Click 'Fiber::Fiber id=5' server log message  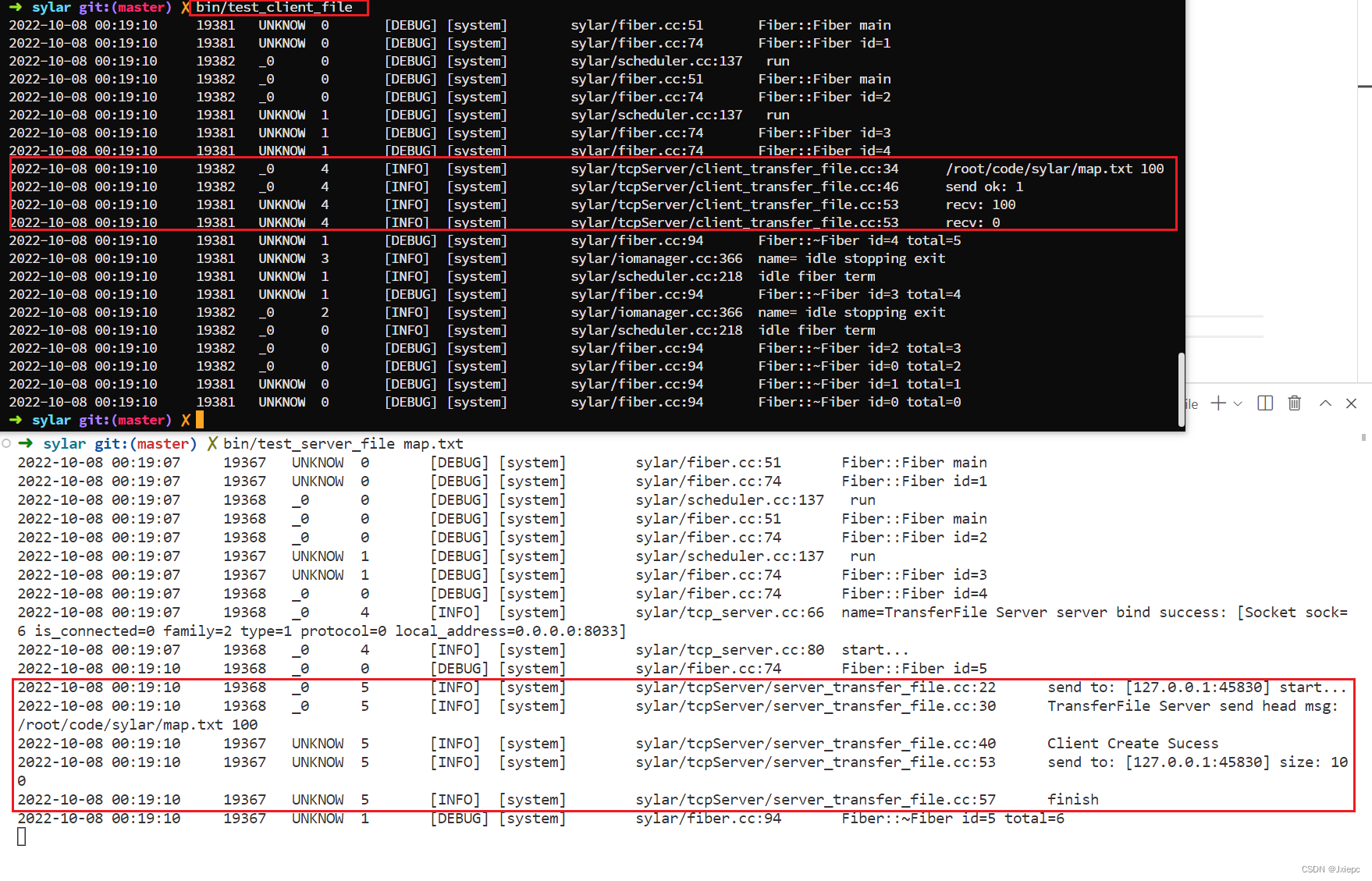click(914, 669)
